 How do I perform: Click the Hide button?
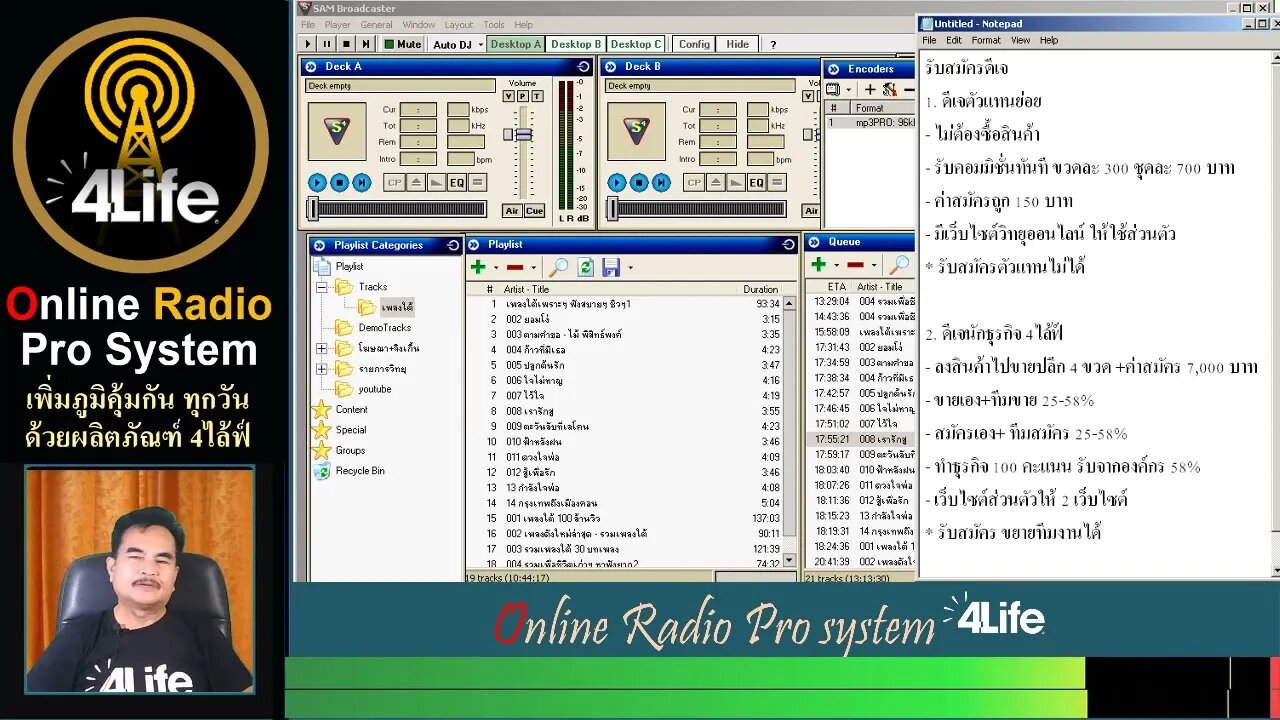(738, 44)
